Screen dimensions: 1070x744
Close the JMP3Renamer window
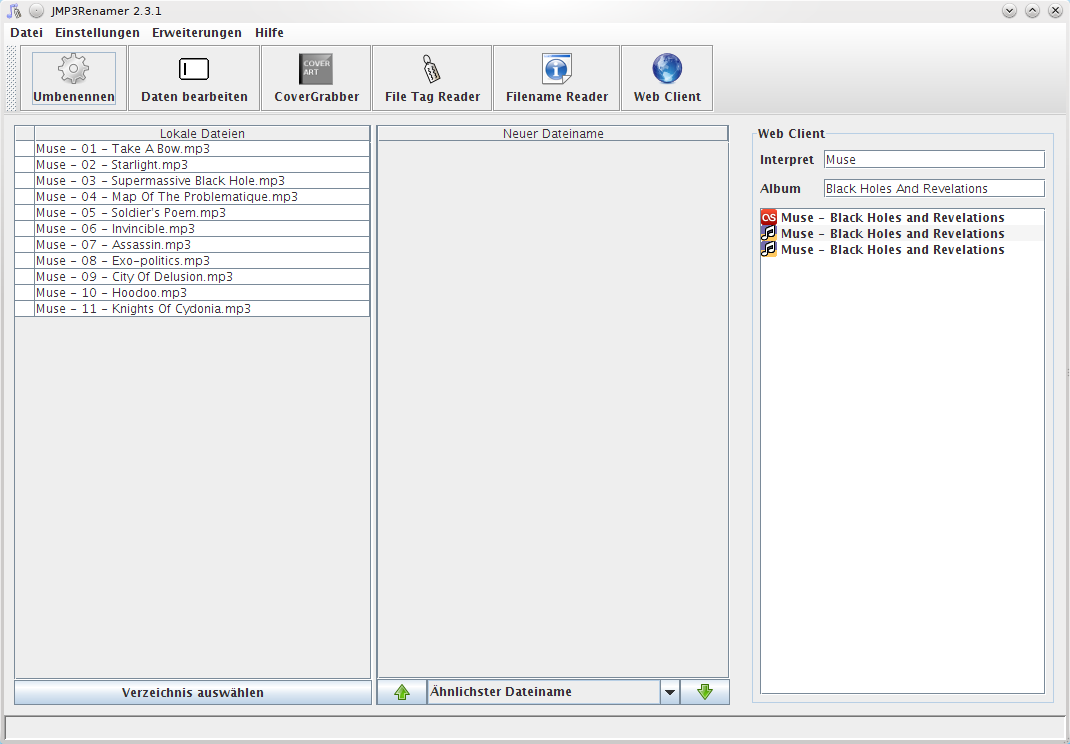click(x=1055, y=11)
